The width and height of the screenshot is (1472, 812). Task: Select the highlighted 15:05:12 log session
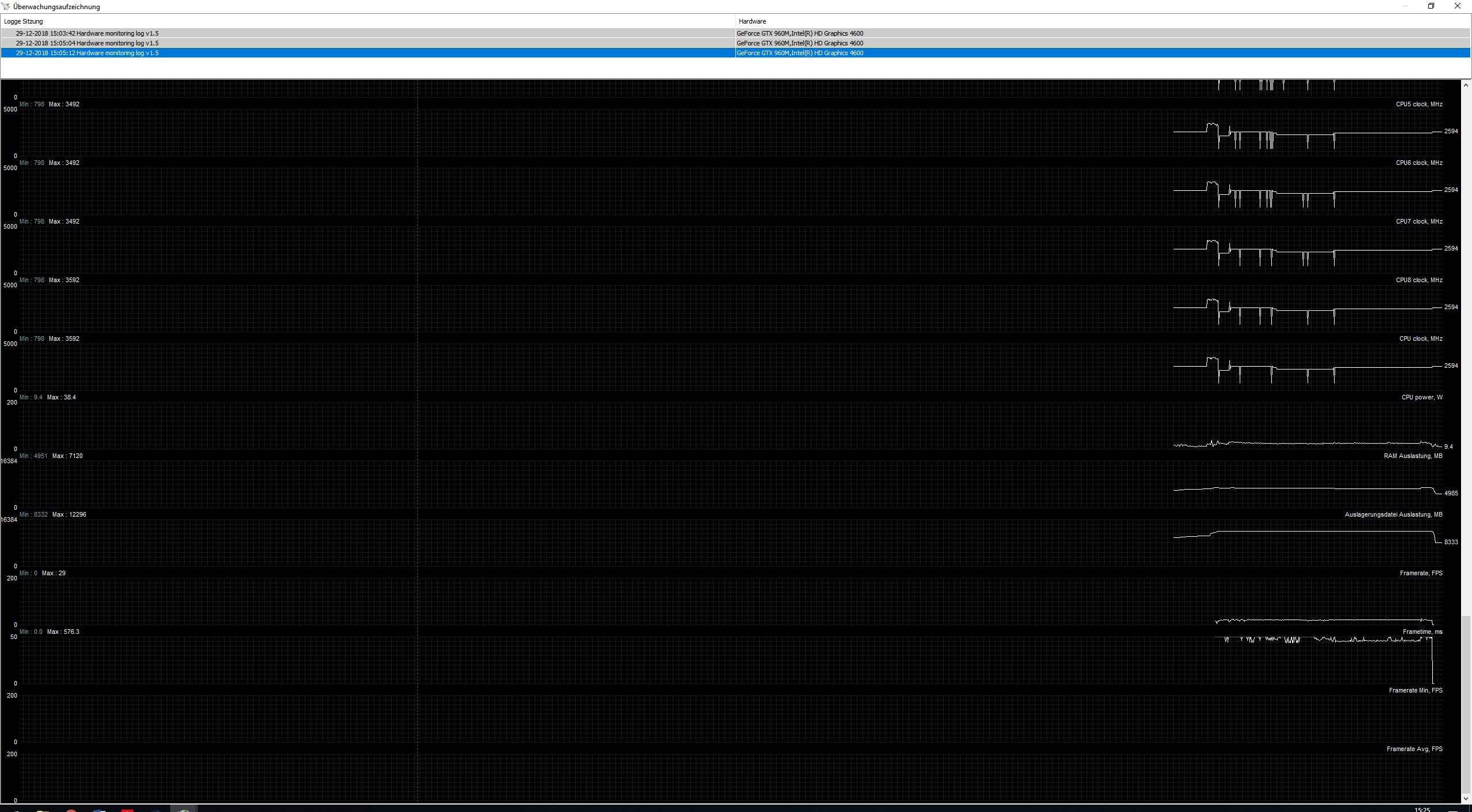pos(87,53)
